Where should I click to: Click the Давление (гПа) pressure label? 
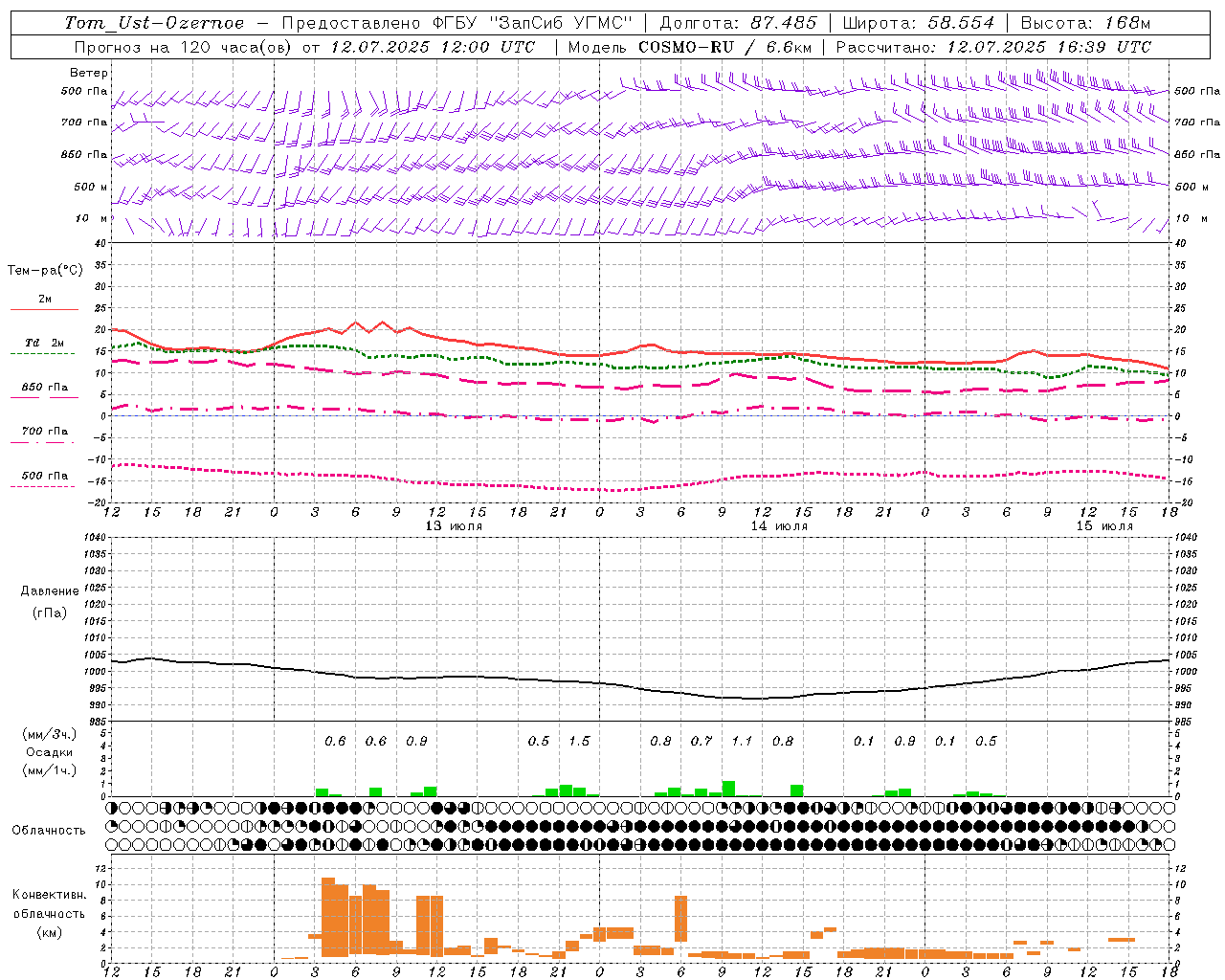50,602
